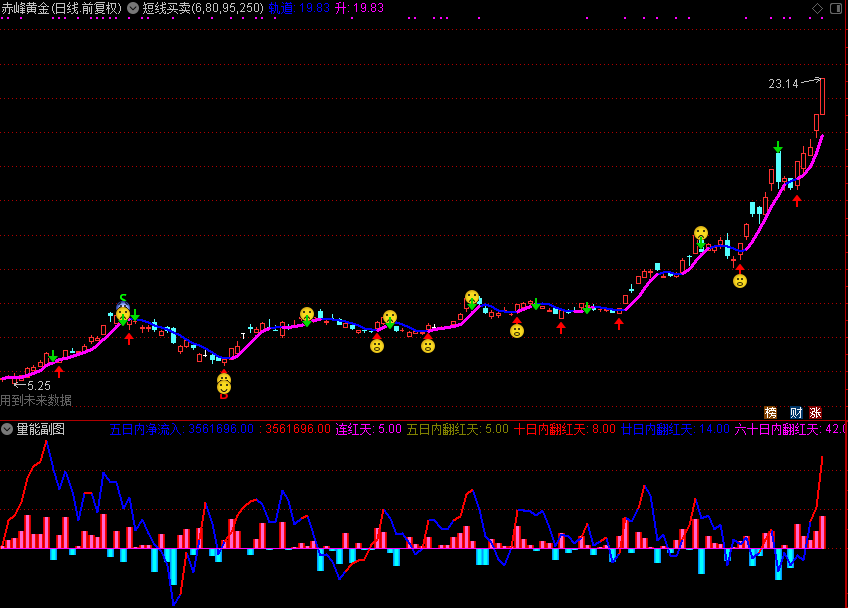Click the 五日内翻红天: 5.00 label
848x608 pixels.
click(458, 429)
